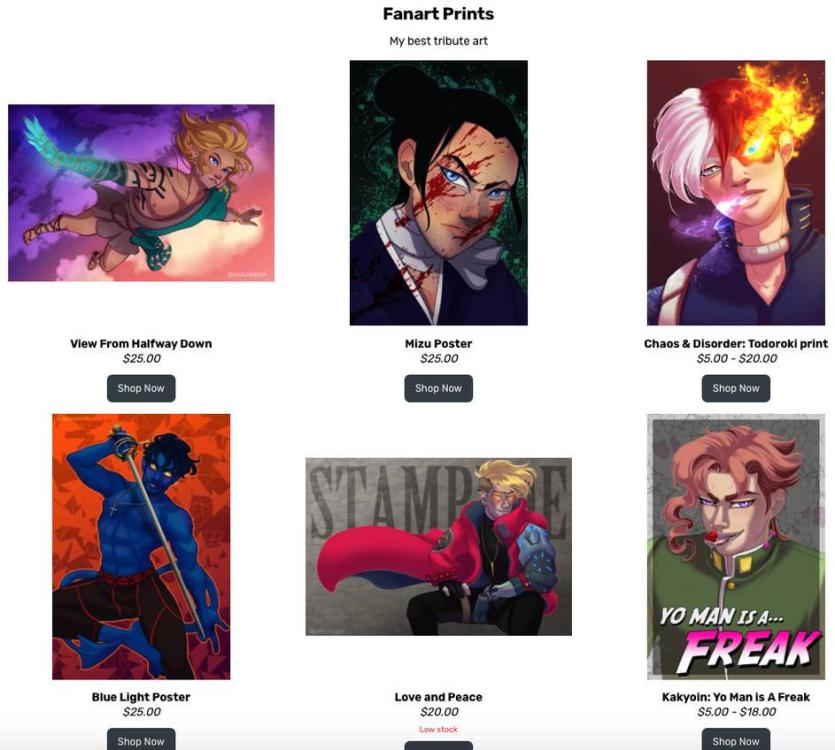Click Shop Now under Kakyoin print
The height and width of the screenshot is (750, 835).
tap(736, 739)
